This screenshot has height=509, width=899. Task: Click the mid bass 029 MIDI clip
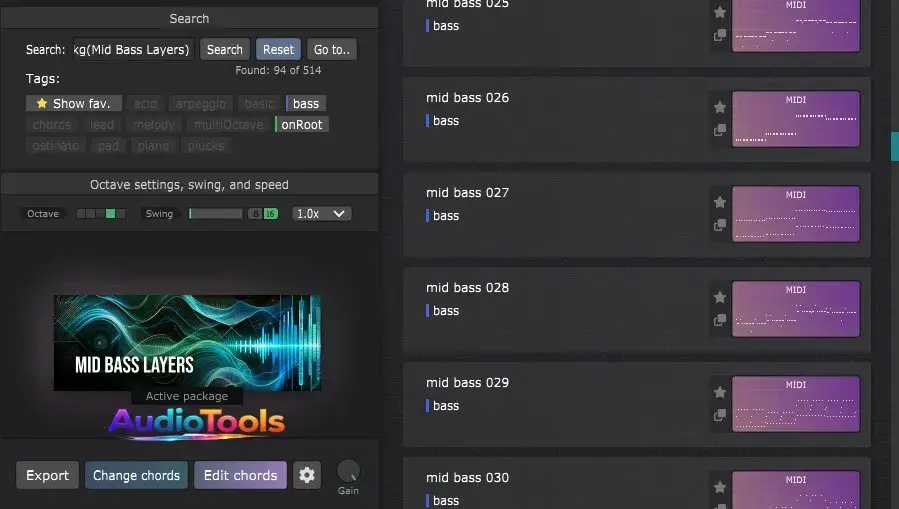[x=796, y=404]
